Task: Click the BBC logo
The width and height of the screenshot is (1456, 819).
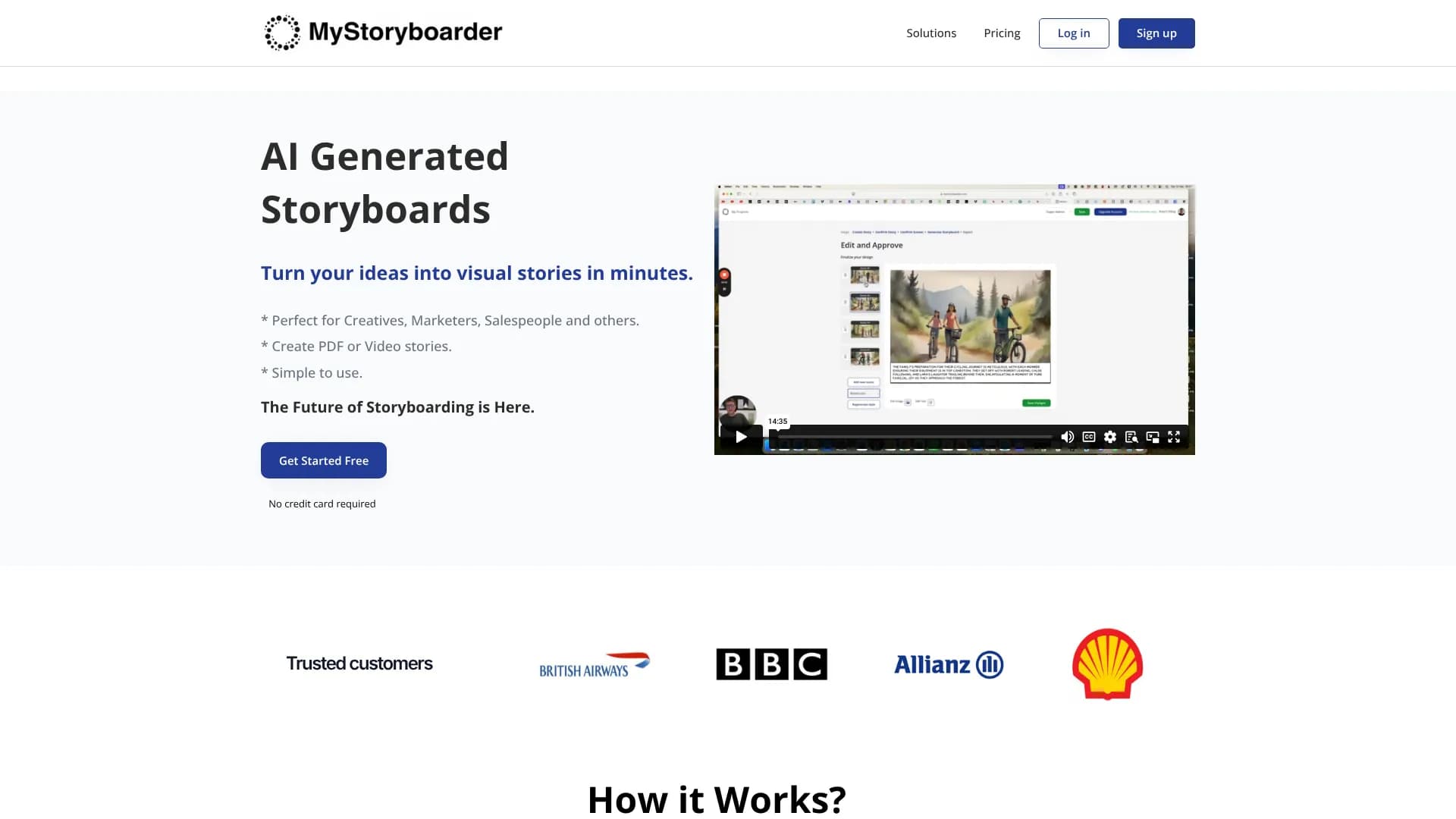Action: 771,663
